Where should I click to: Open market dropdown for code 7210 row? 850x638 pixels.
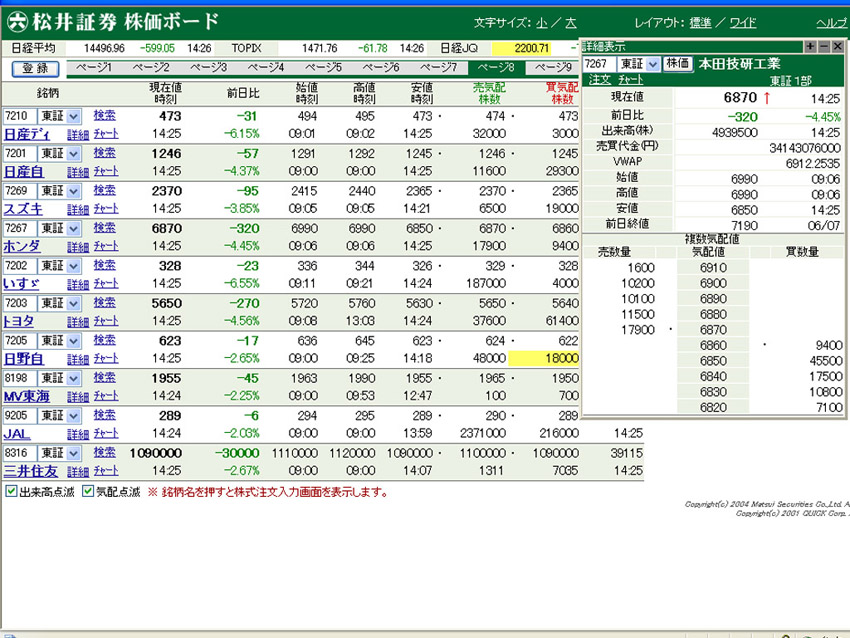pyautogui.click(x=74, y=116)
